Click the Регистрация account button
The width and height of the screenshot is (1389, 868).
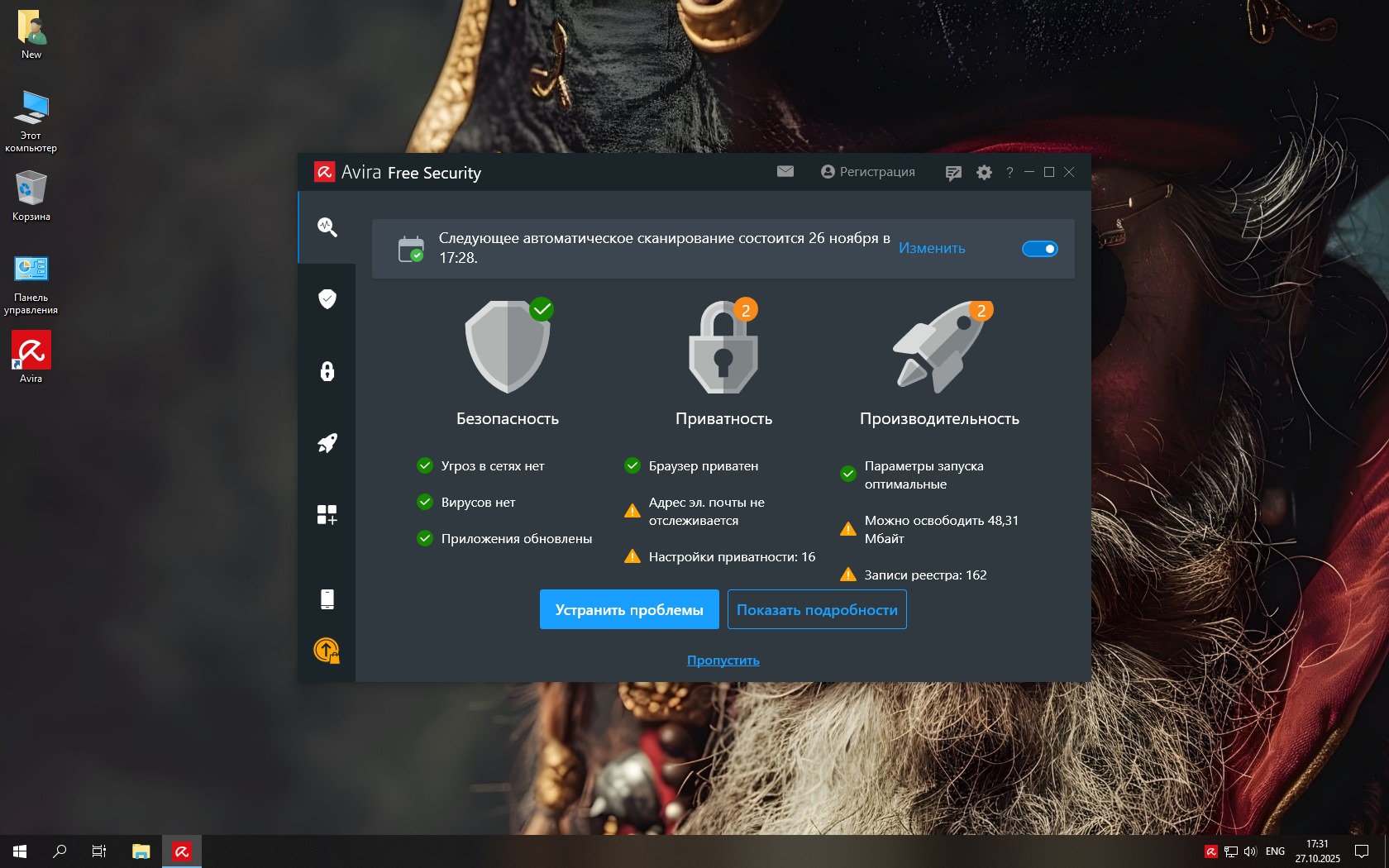(x=868, y=172)
